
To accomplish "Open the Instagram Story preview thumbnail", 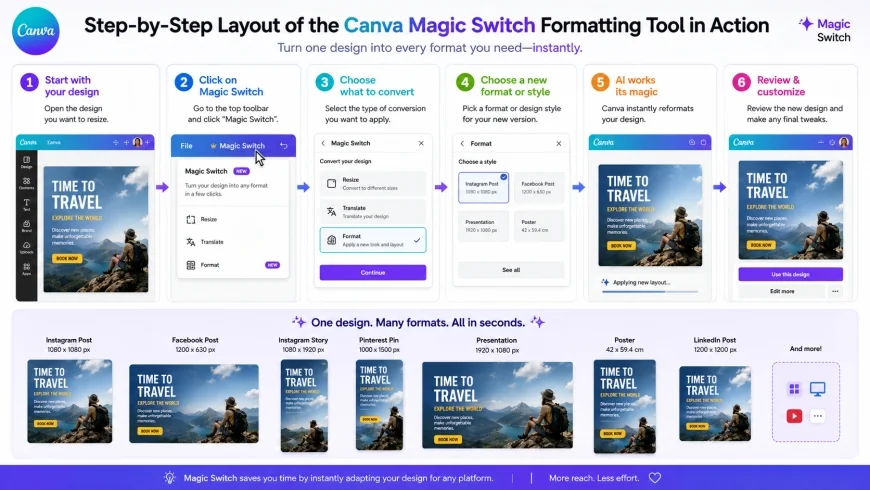I will click(304, 406).
